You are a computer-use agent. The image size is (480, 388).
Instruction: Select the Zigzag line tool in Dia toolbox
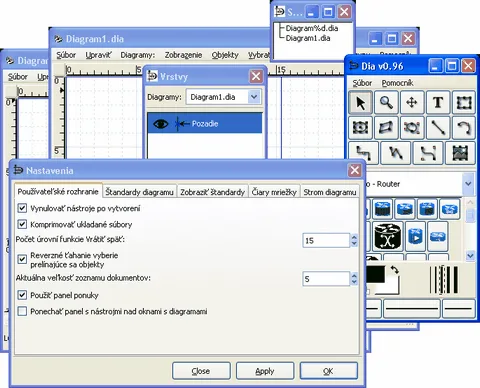click(363, 153)
